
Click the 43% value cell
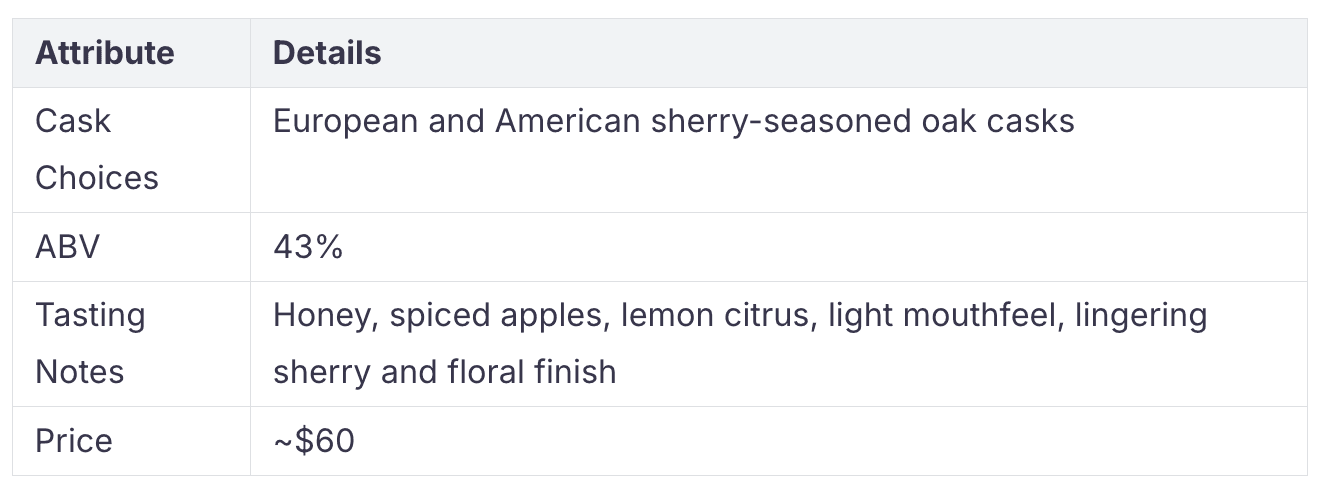tap(308, 246)
